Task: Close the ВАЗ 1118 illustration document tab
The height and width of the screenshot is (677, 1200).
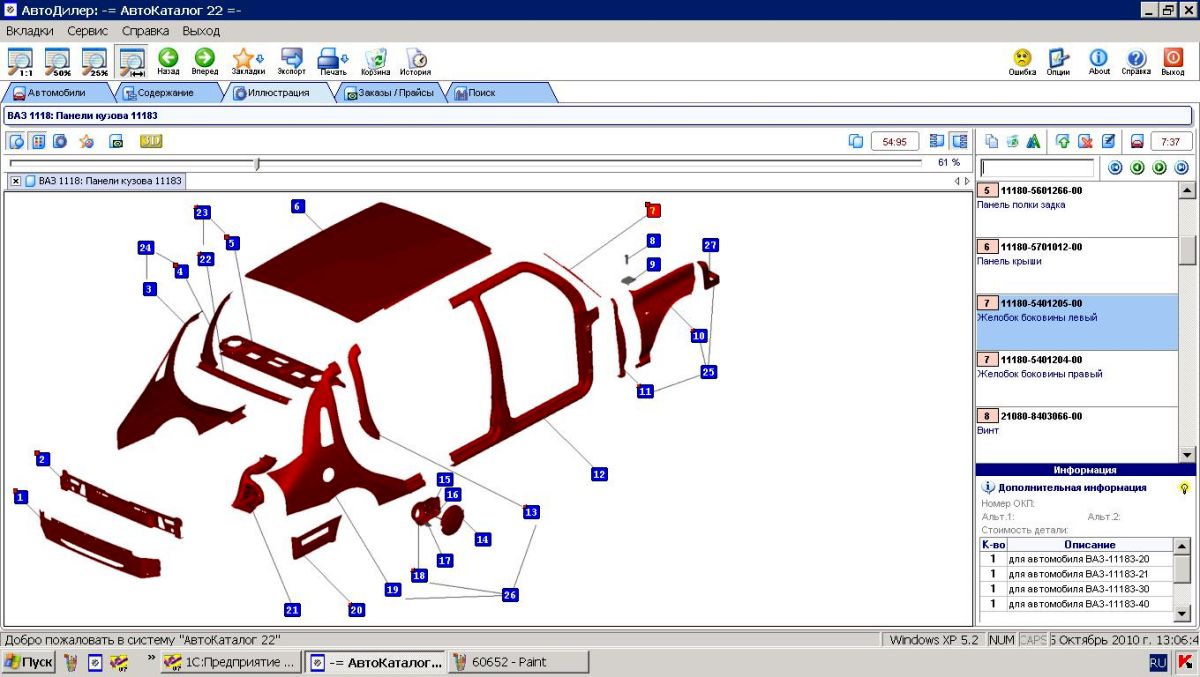Action: (16, 181)
